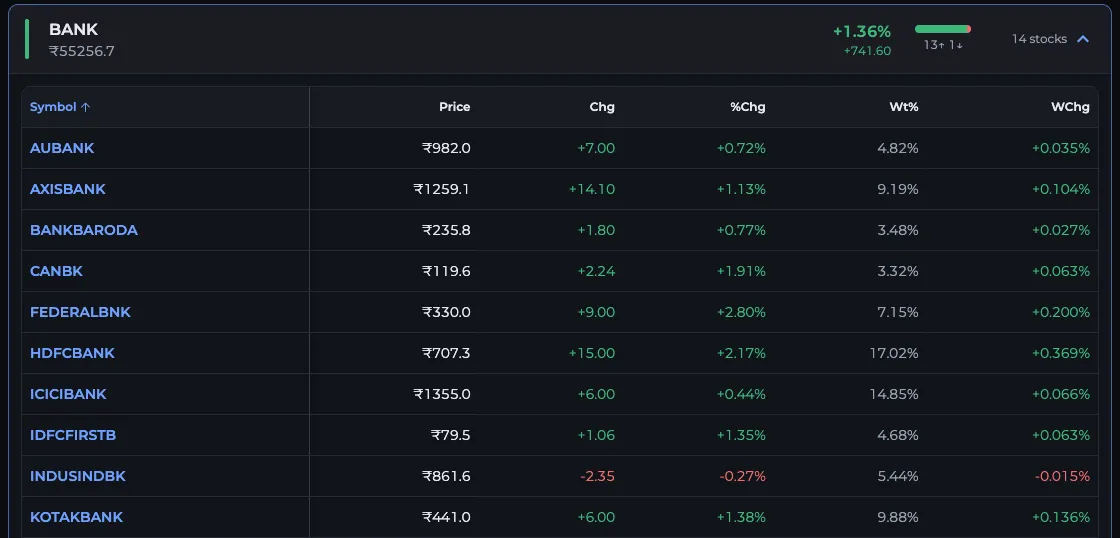Click INDUSINDBK weighted change -0.015%
Image resolution: width=1120 pixels, height=538 pixels.
pos(1062,476)
